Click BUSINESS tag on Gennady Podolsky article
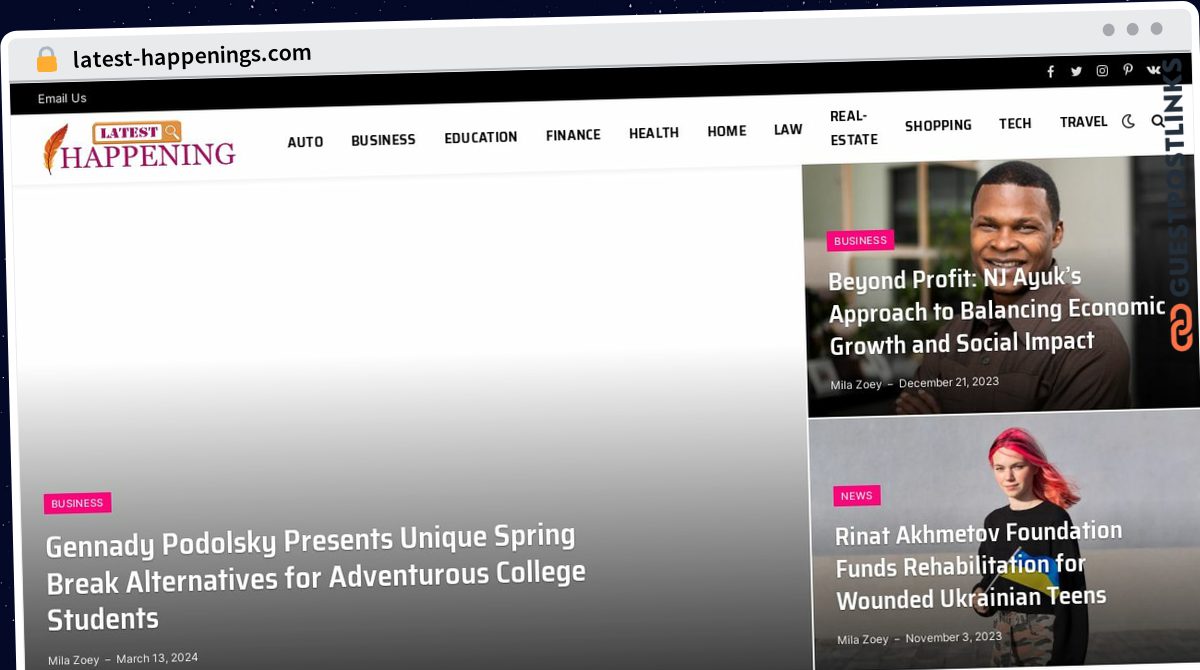The image size is (1200, 670). [x=77, y=504]
